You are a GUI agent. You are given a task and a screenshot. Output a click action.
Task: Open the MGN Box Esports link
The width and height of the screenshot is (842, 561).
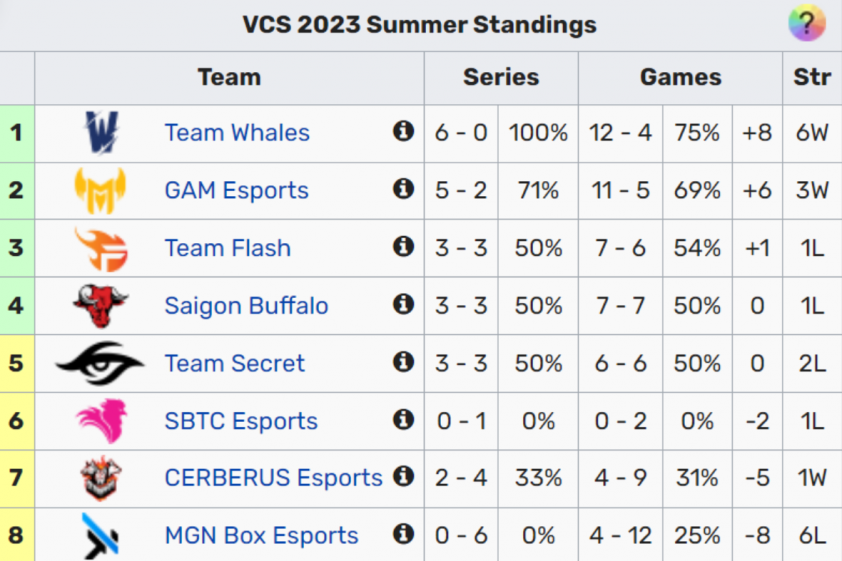(x=261, y=535)
